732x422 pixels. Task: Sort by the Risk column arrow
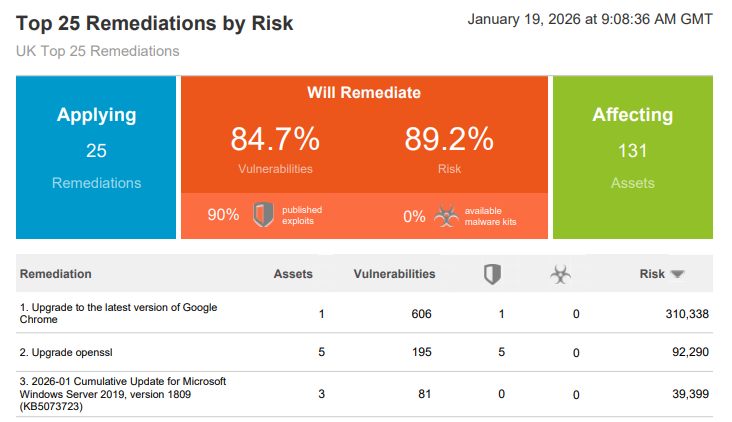pos(677,274)
